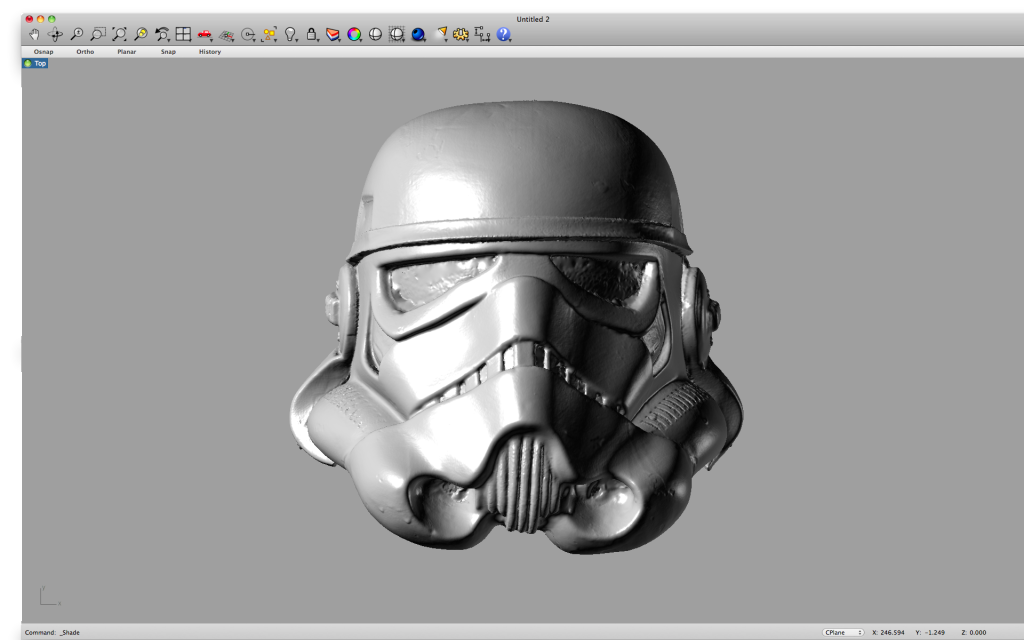Click the red car named-view icon
Image resolution: width=1024 pixels, height=640 pixels.
pos(205,34)
